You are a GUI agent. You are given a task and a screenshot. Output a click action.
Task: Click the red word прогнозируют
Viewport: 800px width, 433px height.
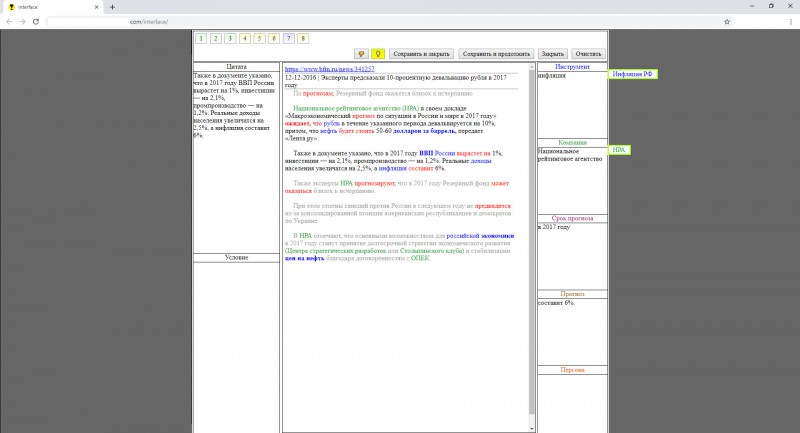tap(374, 183)
